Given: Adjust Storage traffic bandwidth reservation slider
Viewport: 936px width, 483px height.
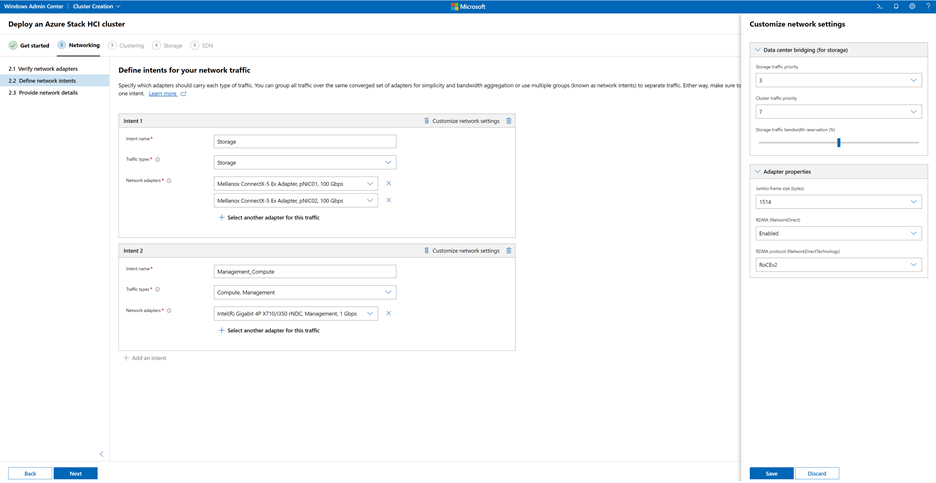Looking at the screenshot, I should 839,142.
